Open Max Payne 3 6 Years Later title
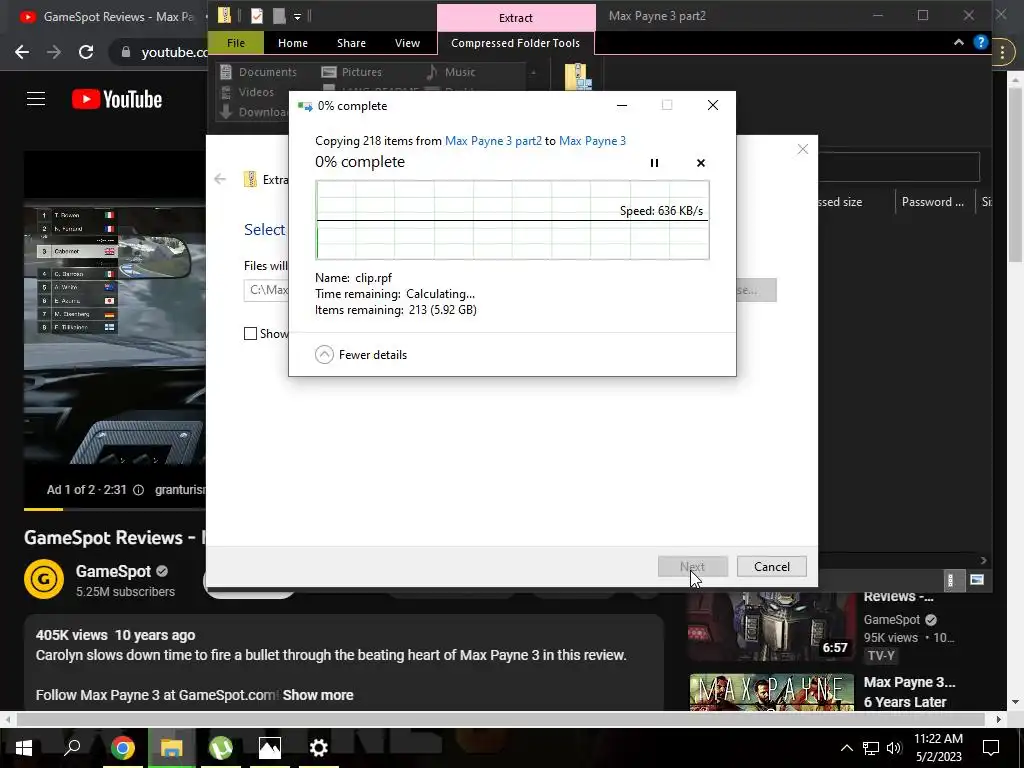The width and height of the screenshot is (1024, 768). [909, 692]
